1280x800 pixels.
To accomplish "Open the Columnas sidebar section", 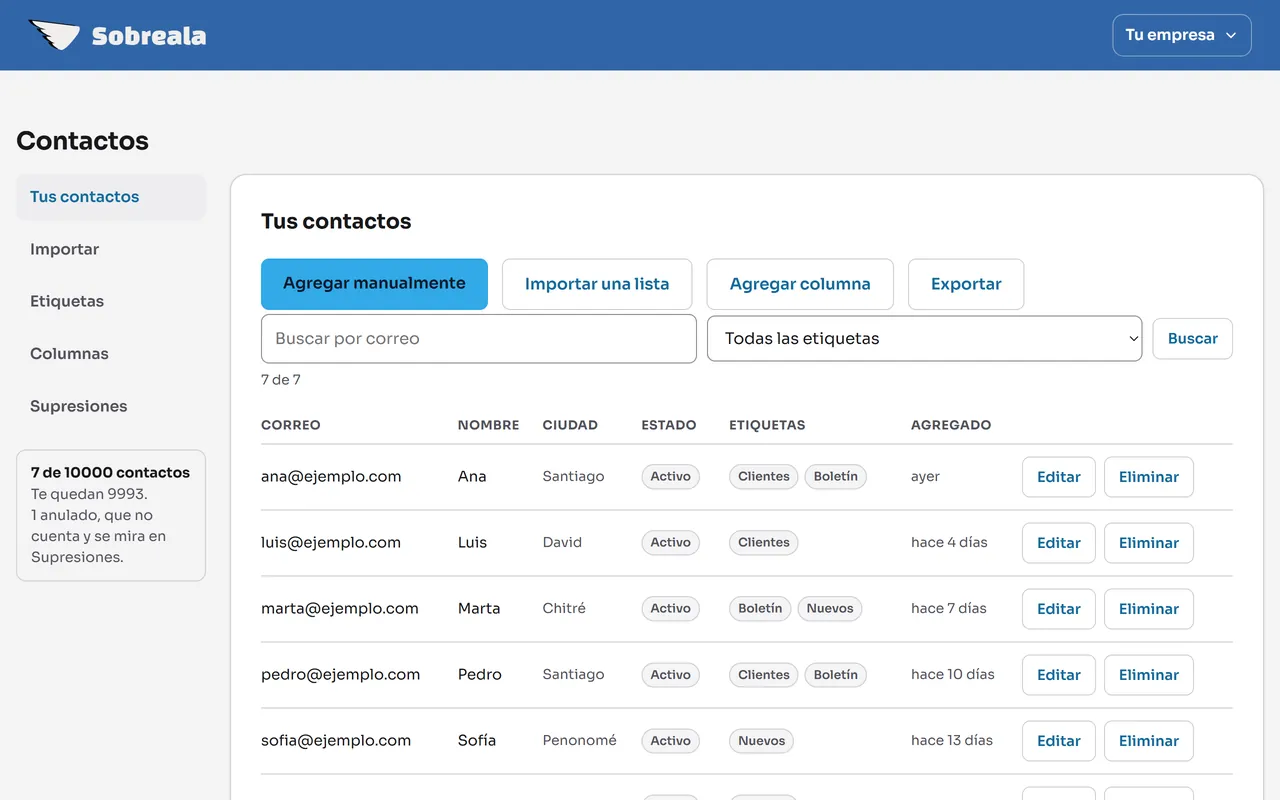I will click(x=111, y=354).
